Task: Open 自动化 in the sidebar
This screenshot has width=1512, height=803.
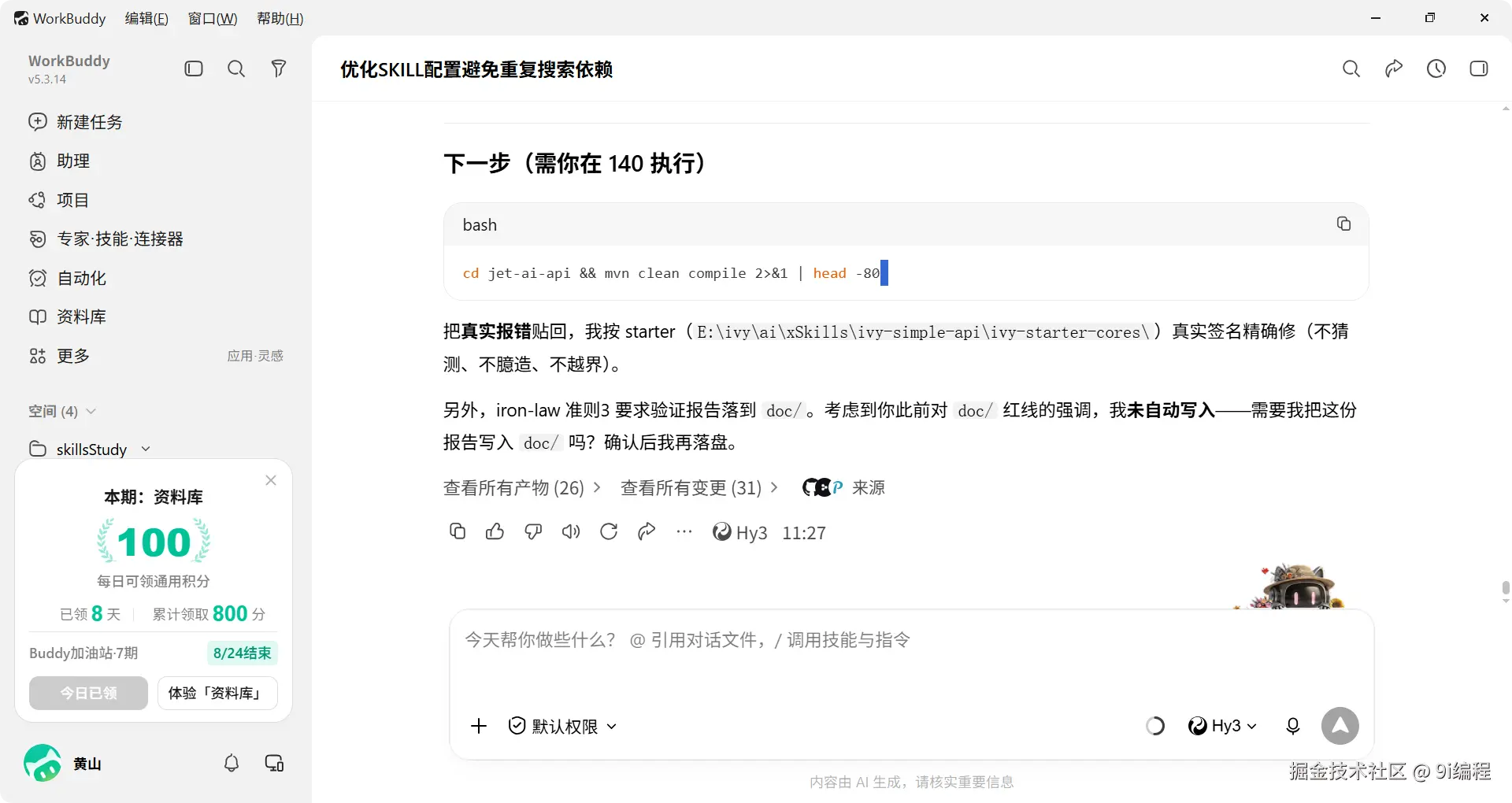Action: 156,278
